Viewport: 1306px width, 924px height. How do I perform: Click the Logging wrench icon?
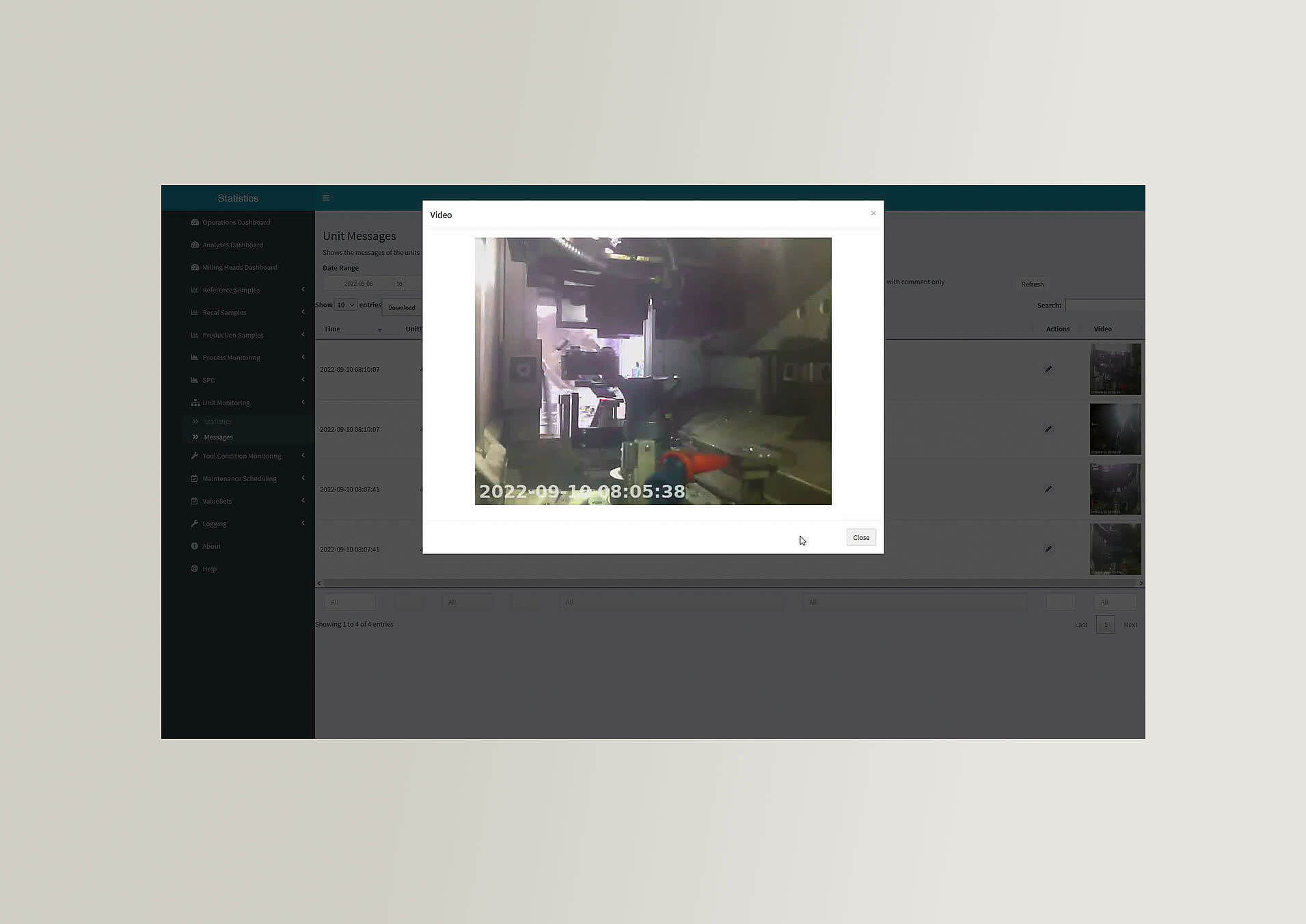click(x=195, y=524)
